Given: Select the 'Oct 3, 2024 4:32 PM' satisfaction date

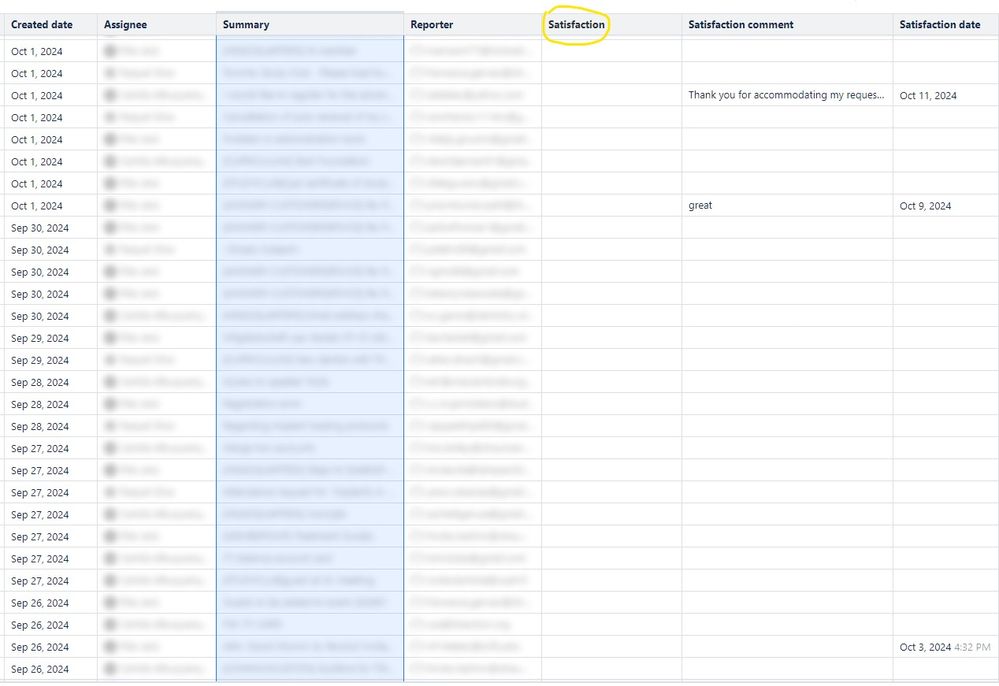Looking at the screenshot, I should pos(945,647).
